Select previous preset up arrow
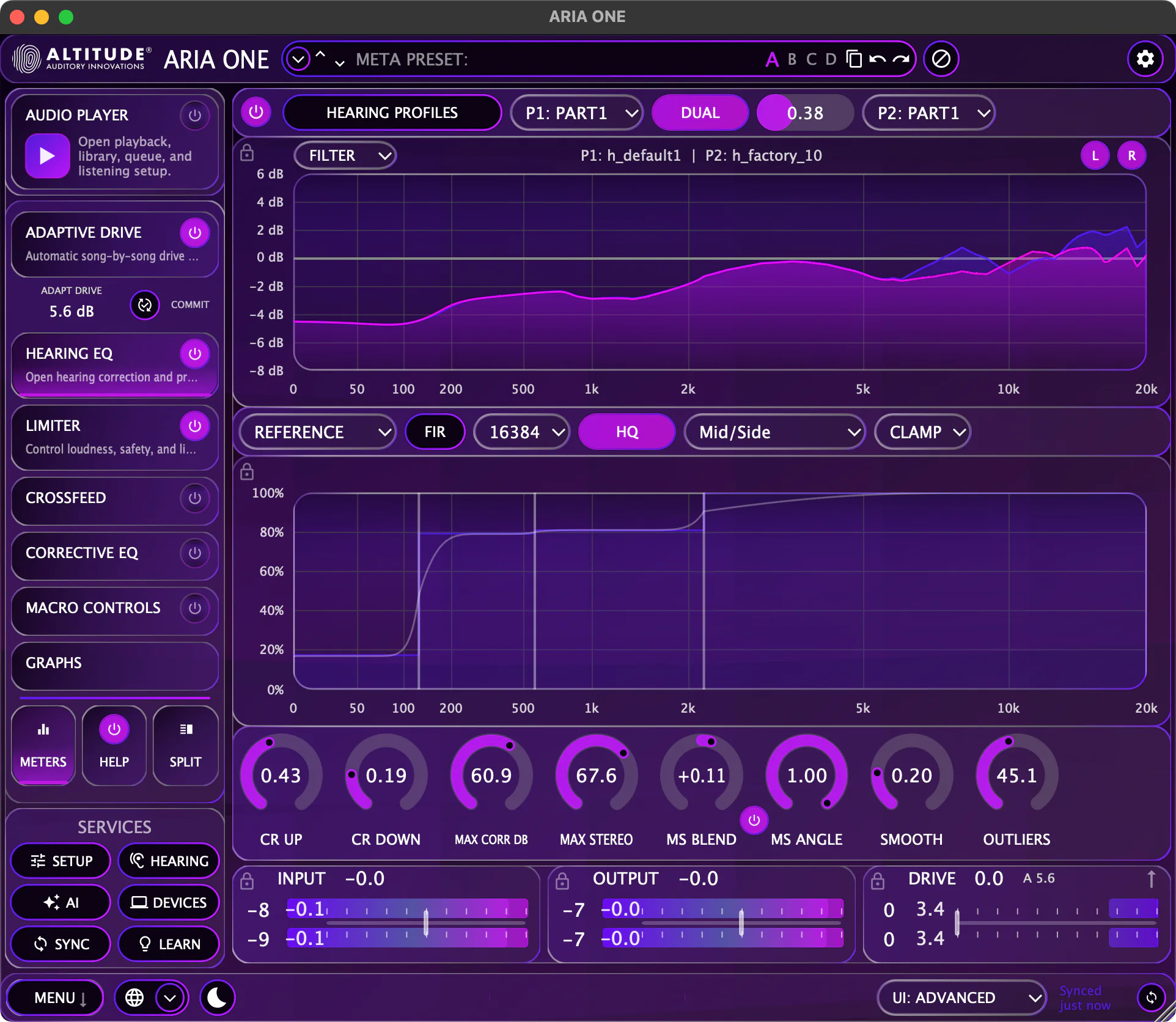1176x1022 pixels. (320, 54)
